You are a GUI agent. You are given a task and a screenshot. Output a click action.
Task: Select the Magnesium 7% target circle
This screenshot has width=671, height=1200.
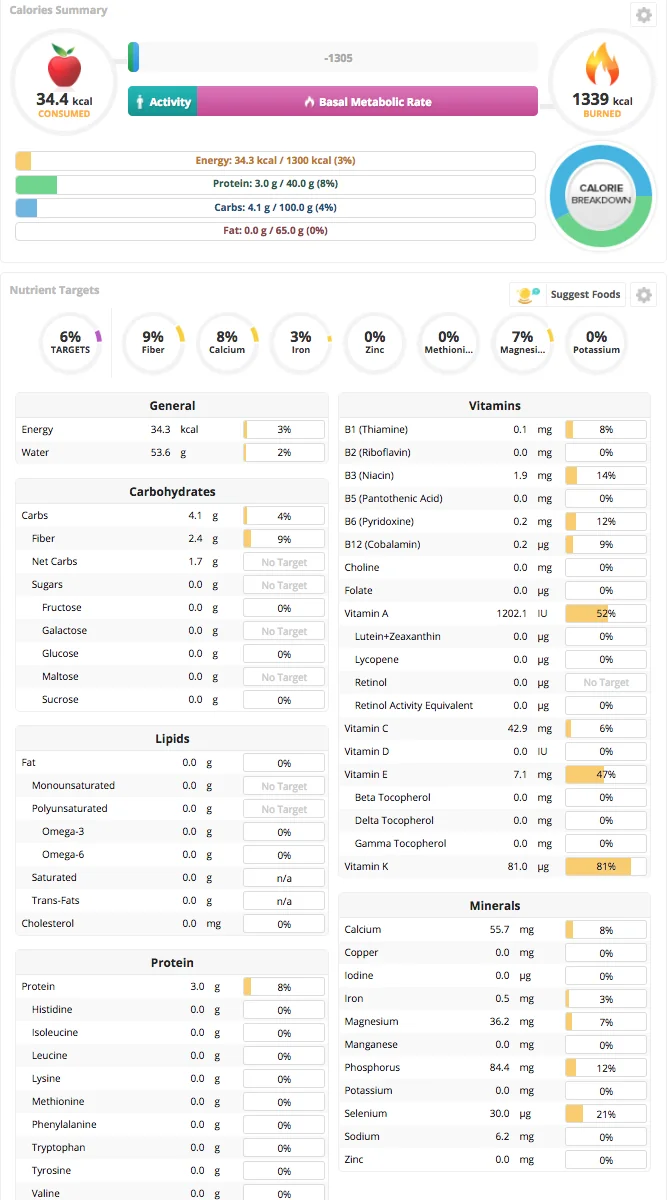pyautogui.click(x=522, y=342)
